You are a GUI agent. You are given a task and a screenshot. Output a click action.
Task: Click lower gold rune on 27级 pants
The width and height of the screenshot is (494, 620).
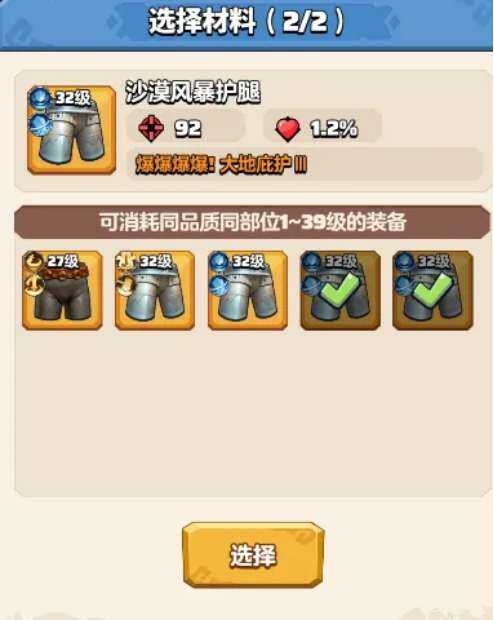(34, 285)
